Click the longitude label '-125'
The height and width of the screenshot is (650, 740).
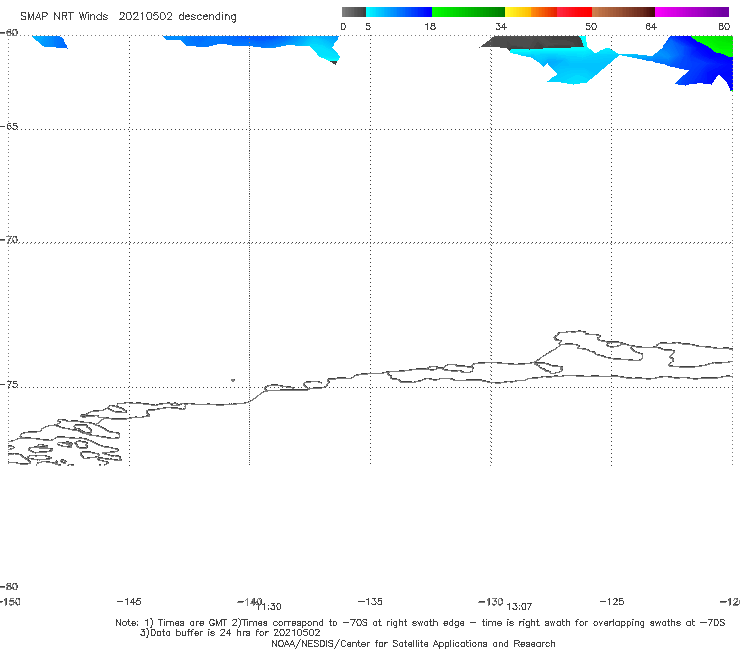click(612, 601)
